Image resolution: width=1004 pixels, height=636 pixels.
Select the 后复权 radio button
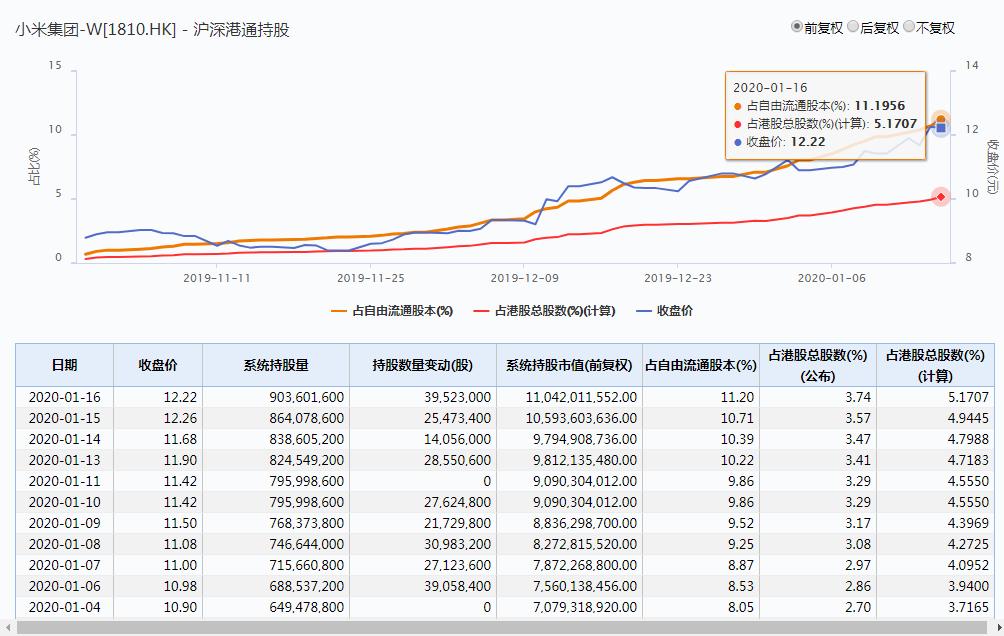pyautogui.click(x=853, y=27)
